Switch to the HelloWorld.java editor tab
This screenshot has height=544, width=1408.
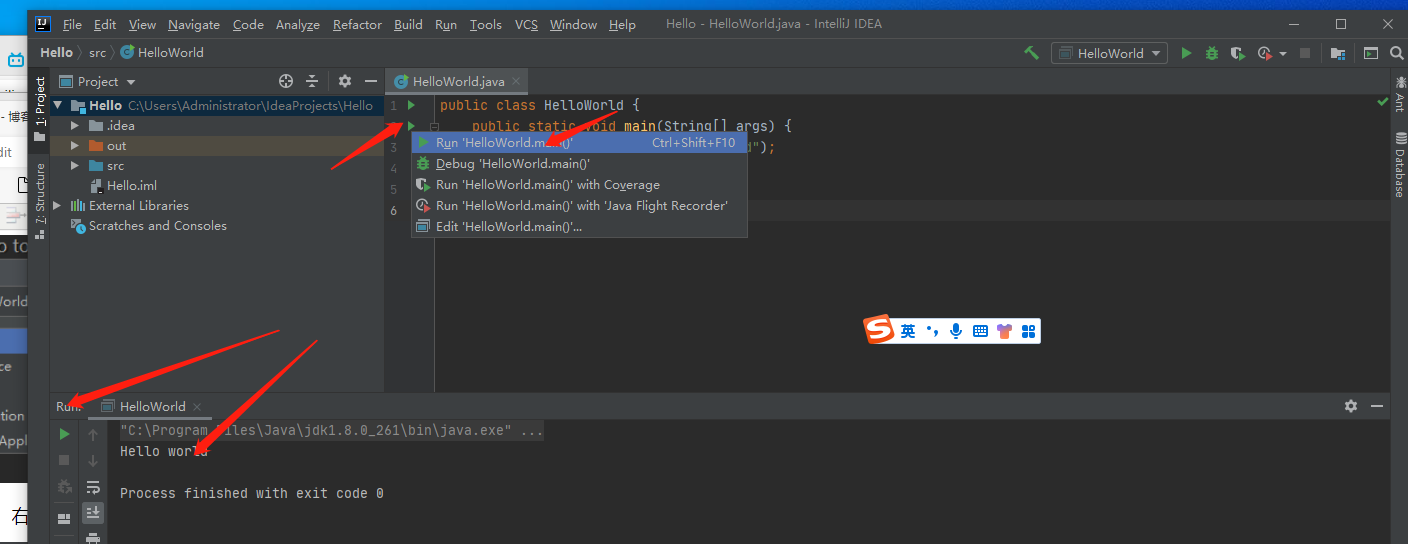[458, 81]
